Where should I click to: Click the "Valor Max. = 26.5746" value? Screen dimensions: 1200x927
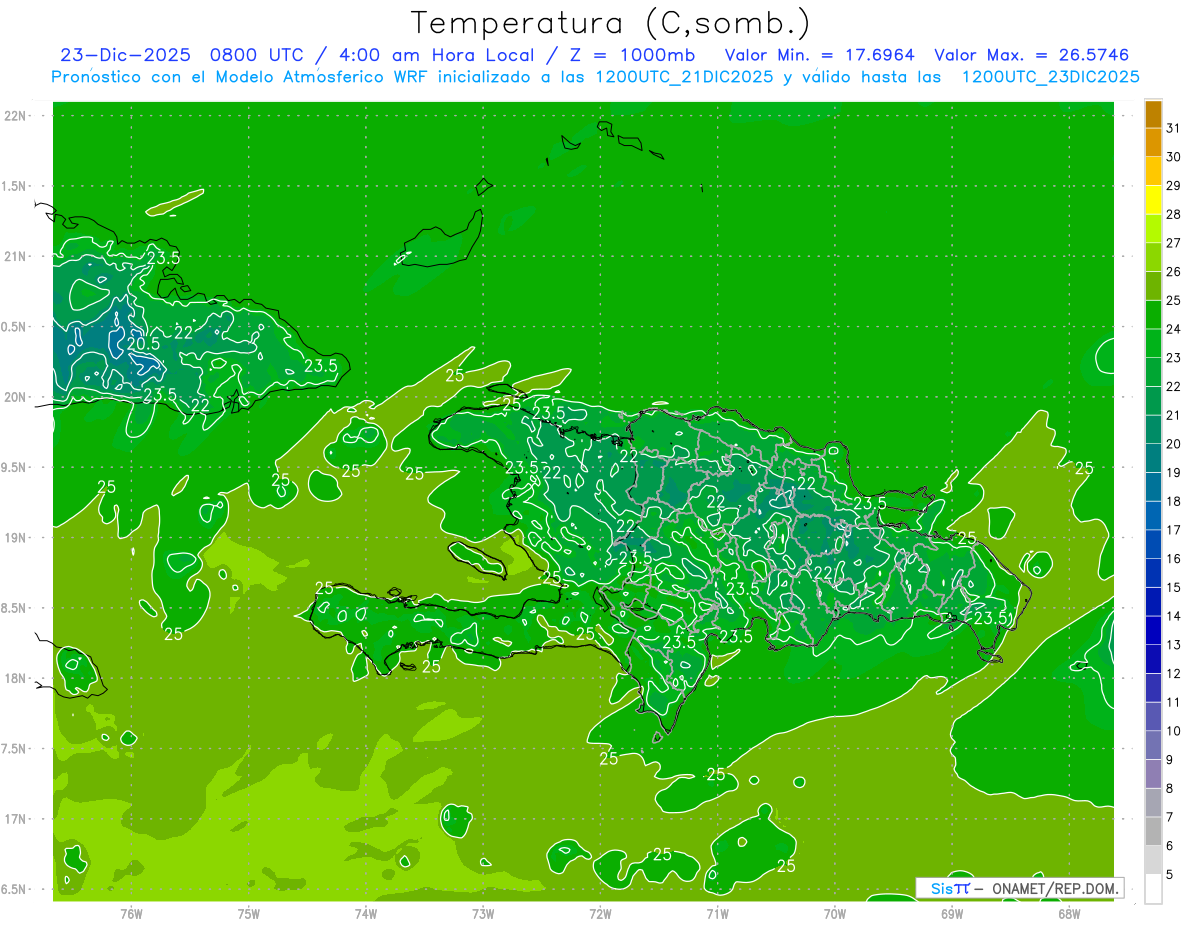click(x=1031, y=55)
